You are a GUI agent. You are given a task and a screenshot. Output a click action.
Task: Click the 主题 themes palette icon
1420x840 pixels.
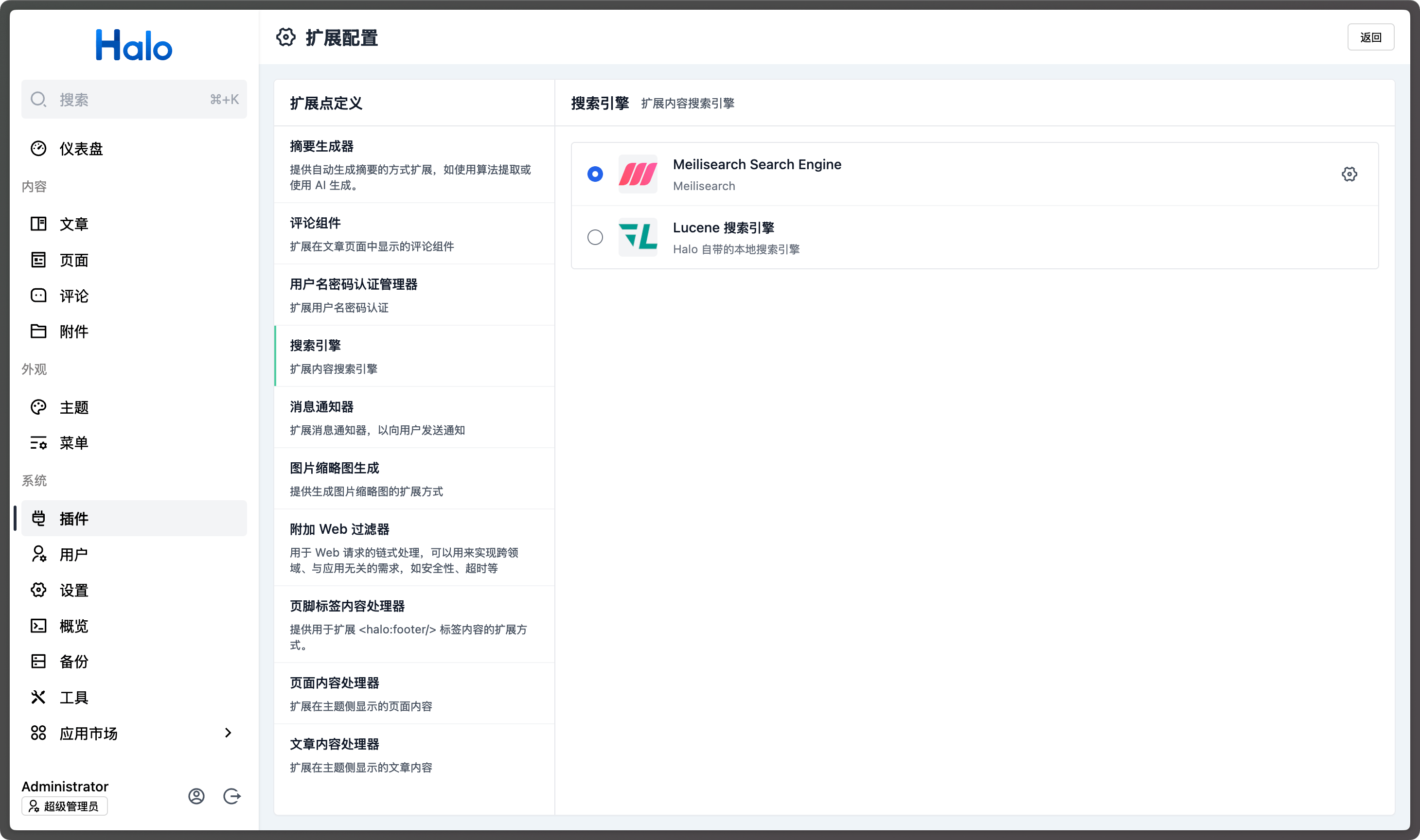point(38,407)
